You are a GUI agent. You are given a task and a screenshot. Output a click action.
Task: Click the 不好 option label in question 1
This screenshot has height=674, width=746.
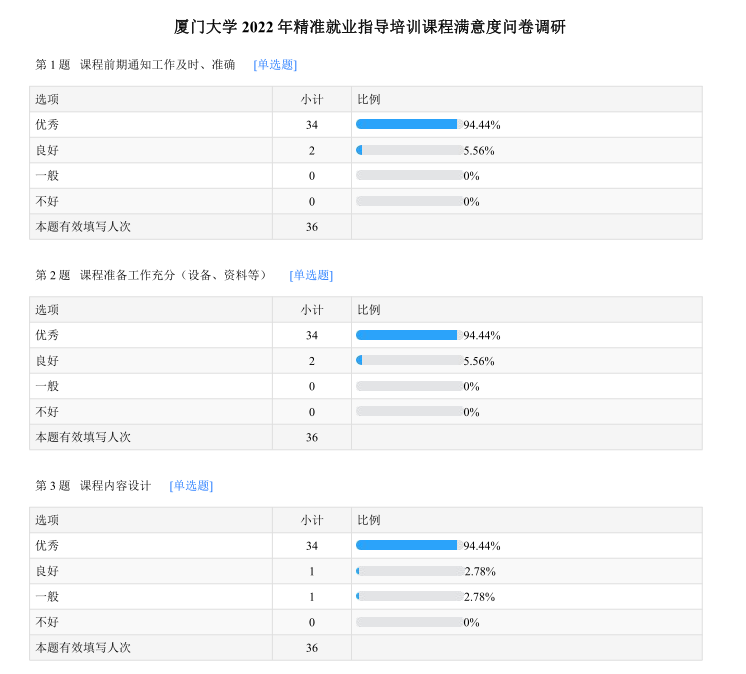click(x=48, y=201)
